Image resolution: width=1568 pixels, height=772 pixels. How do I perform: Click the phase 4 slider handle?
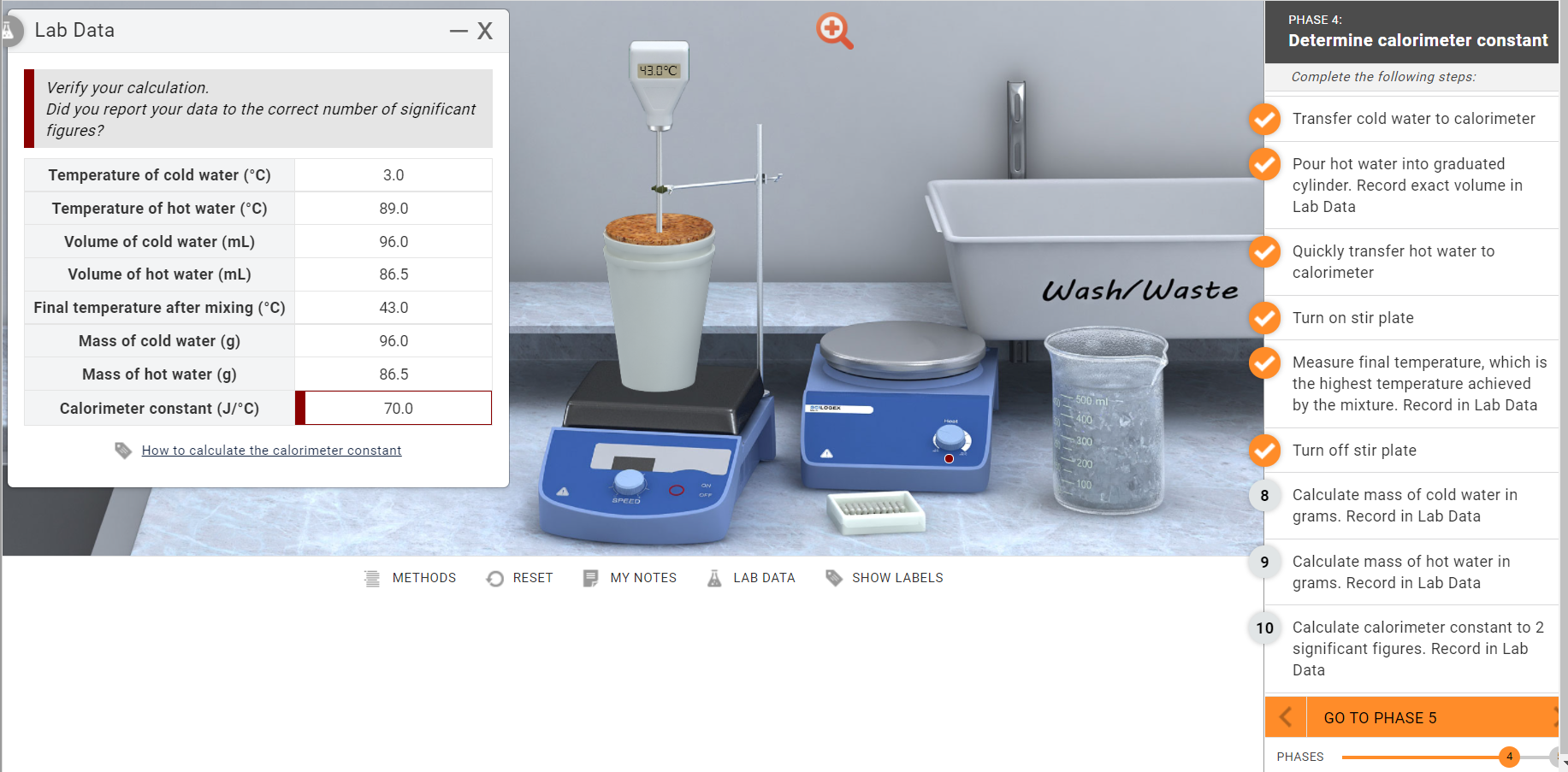coord(1510,757)
